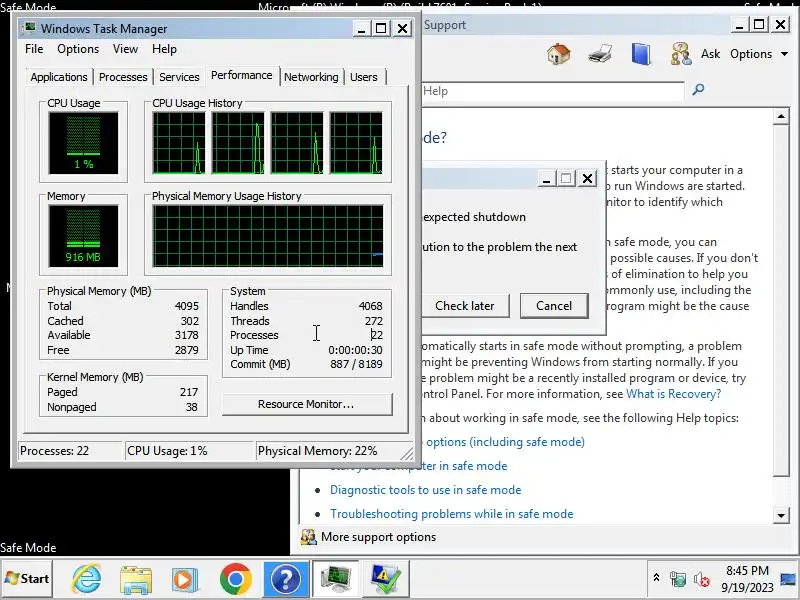The image size is (800, 600).
Task: Select Help and Support taskbar button
Action: click(x=286, y=579)
